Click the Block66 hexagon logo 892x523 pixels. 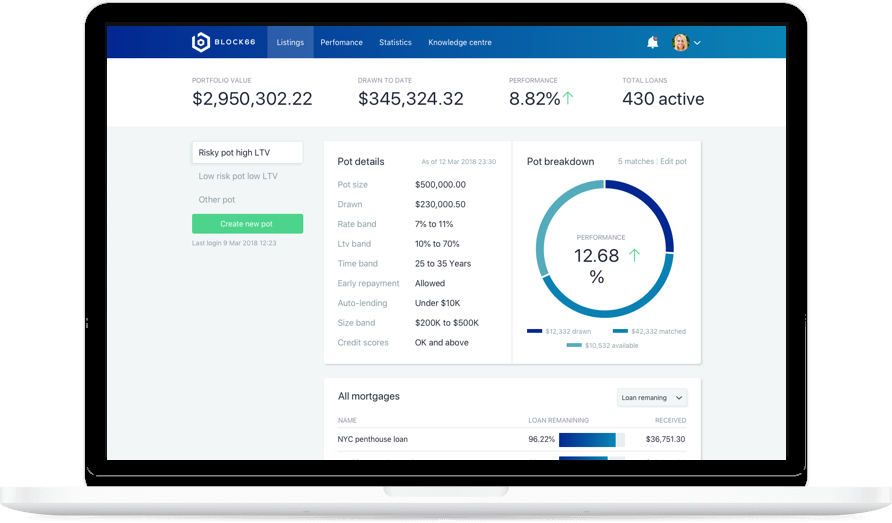click(201, 42)
